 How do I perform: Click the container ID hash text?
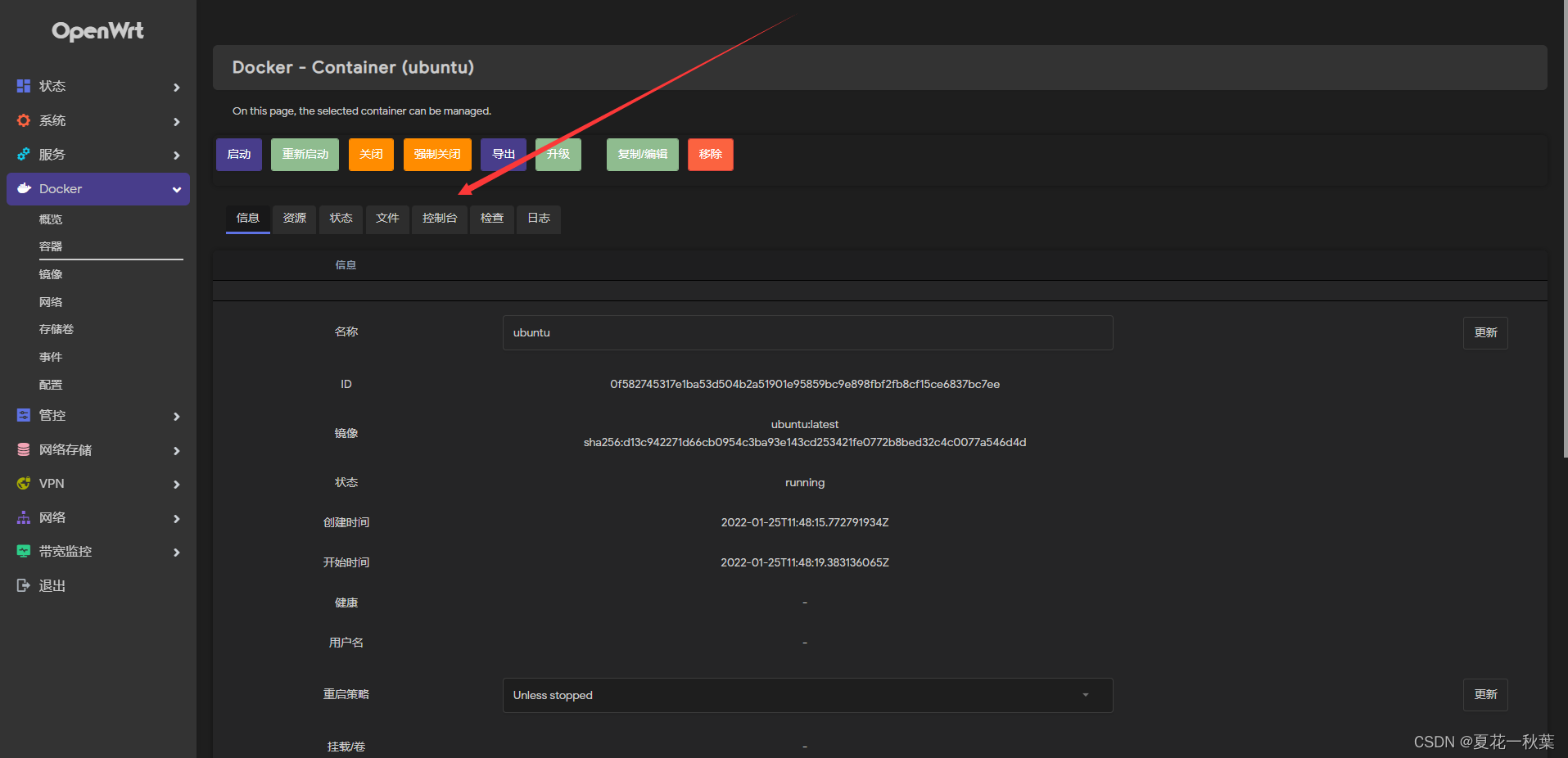tap(805, 384)
